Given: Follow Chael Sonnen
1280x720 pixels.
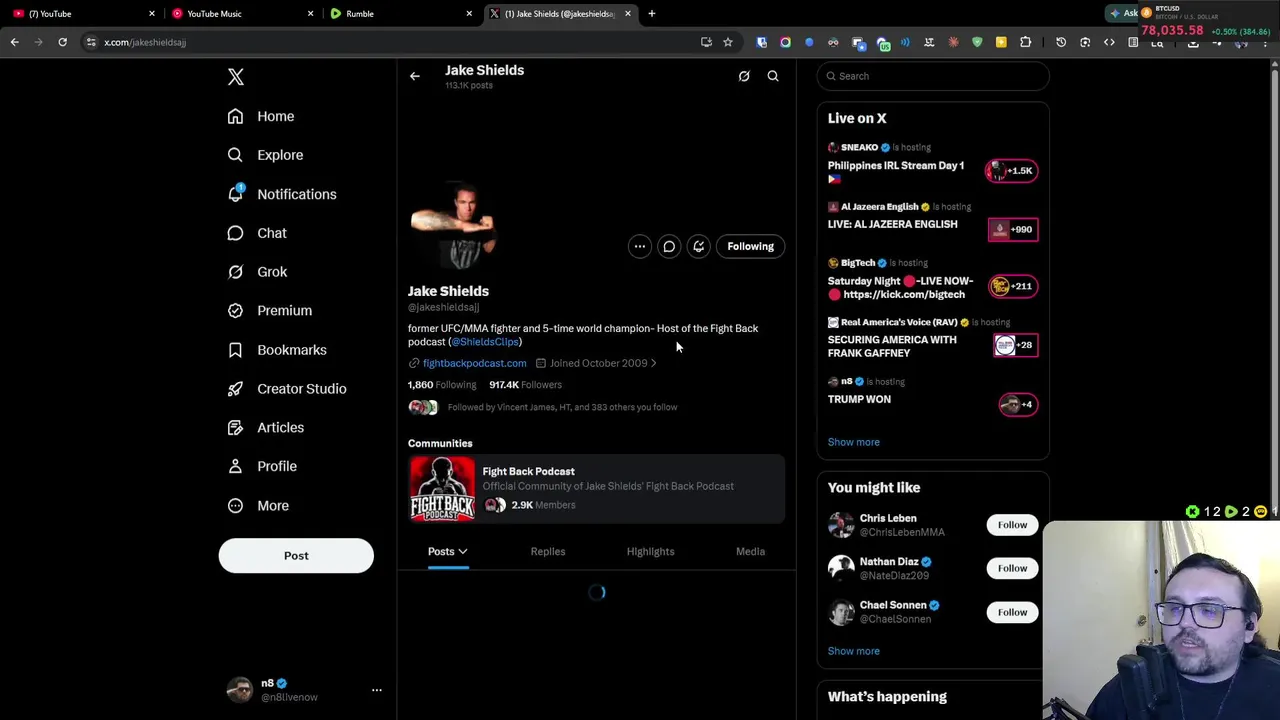Looking at the screenshot, I should coord(1012,612).
